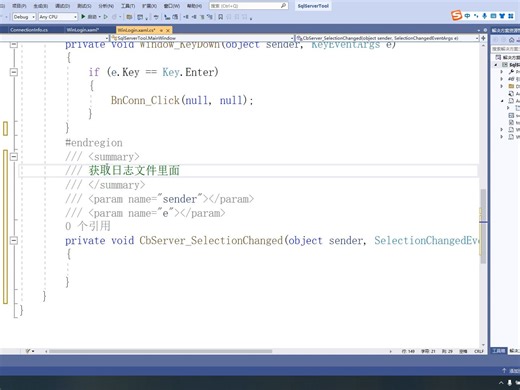This screenshot has height=390, width=520.
Task: Click the decrease indent toolbar icon
Action: (x=186, y=17)
